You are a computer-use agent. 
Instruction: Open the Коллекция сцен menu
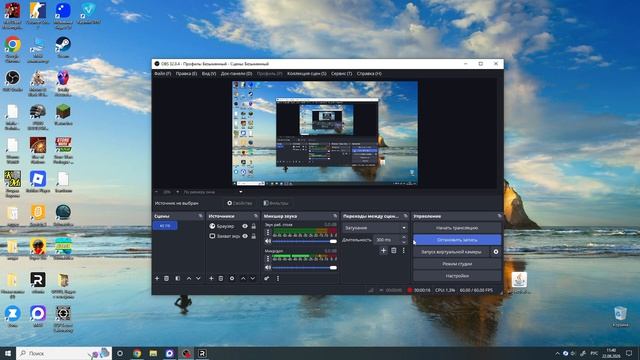tap(307, 74)
